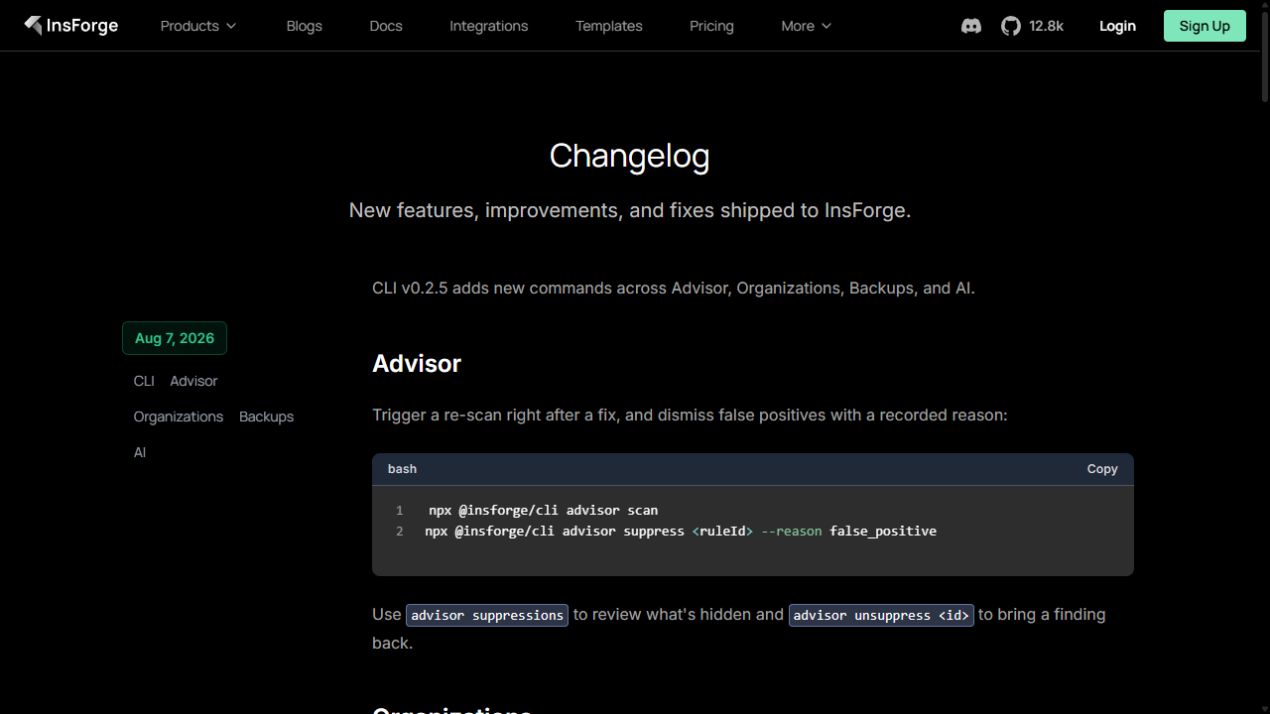The width and height of the screenshot is (1270, 714).
Task: Open the InsForge logo home link
Action: (x=71, y=26)
